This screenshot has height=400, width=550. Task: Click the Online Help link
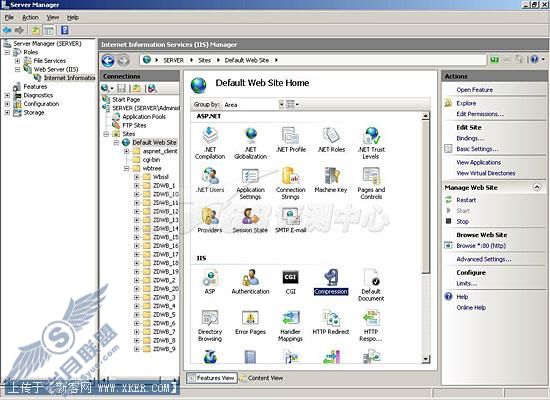click(471, 308)
